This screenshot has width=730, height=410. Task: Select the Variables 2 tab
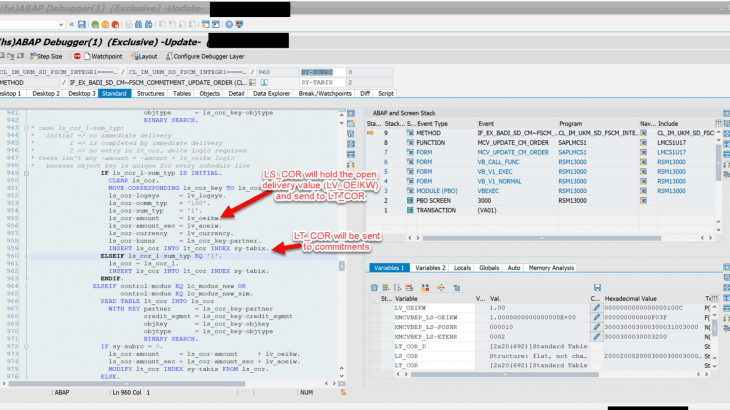(430, 268)
